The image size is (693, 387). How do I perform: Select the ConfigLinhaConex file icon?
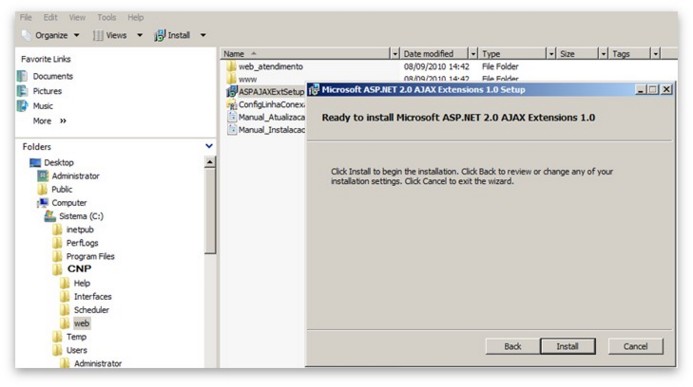(x=232, y=105)
